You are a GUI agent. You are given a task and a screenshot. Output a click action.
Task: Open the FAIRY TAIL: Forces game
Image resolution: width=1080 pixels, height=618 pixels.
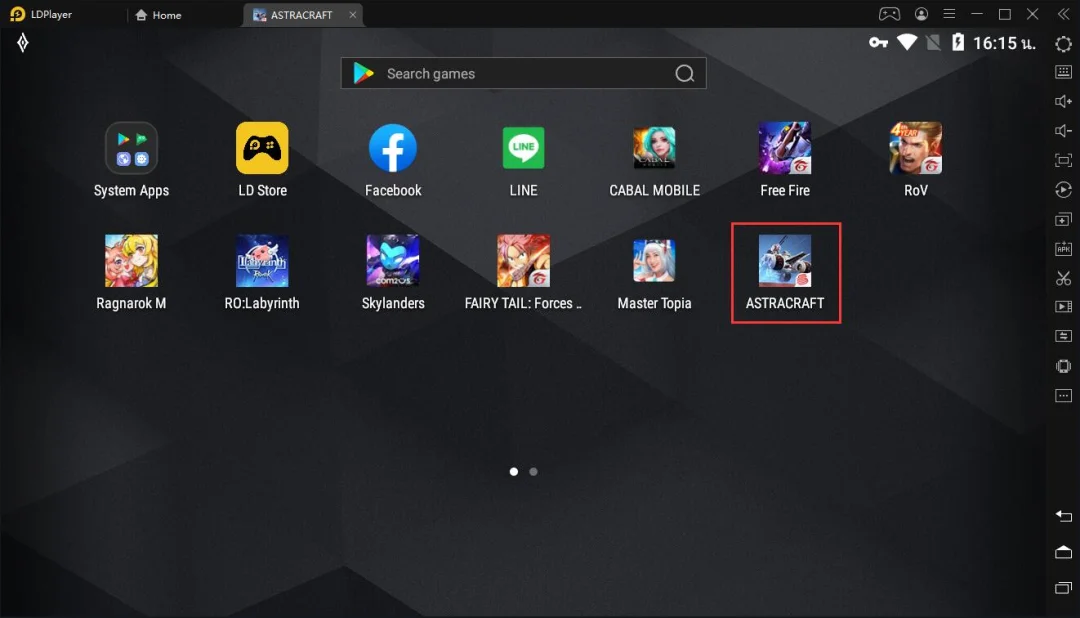click(x=523, y=260)
